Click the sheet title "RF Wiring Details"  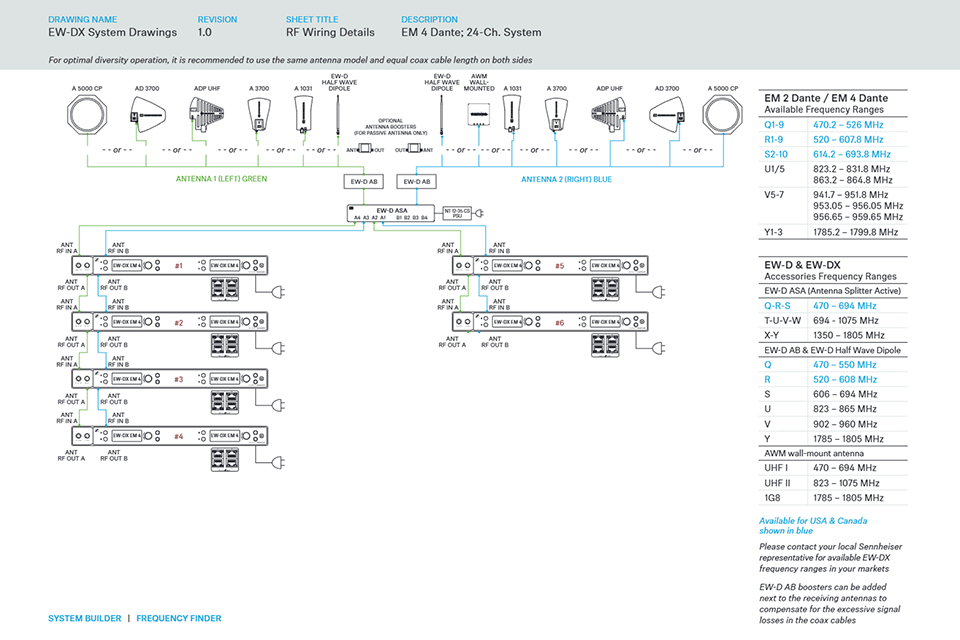[330, 32]
